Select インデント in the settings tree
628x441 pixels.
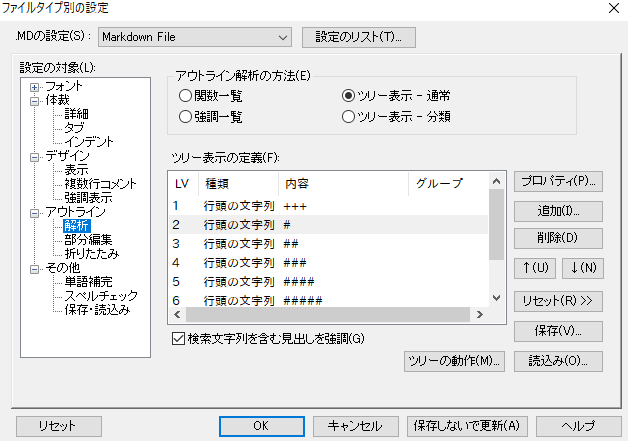coord(89,142)
